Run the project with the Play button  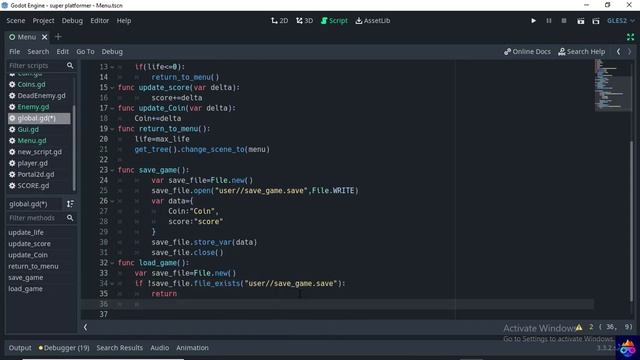pyautogui.click(x=533, y=20)
